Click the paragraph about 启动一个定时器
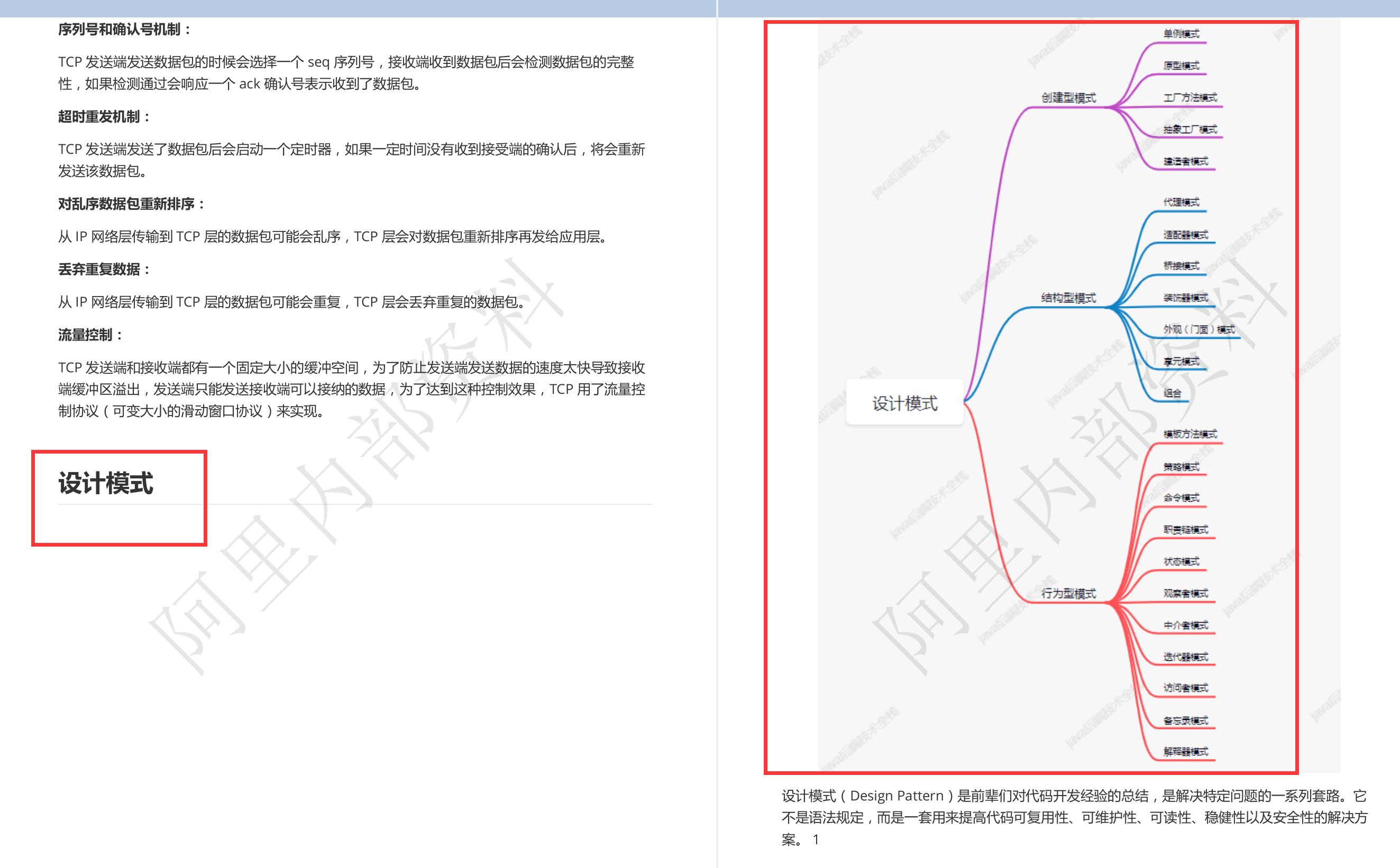The width and height of the screenshot is (1400, 868). (x=351, y=160)
